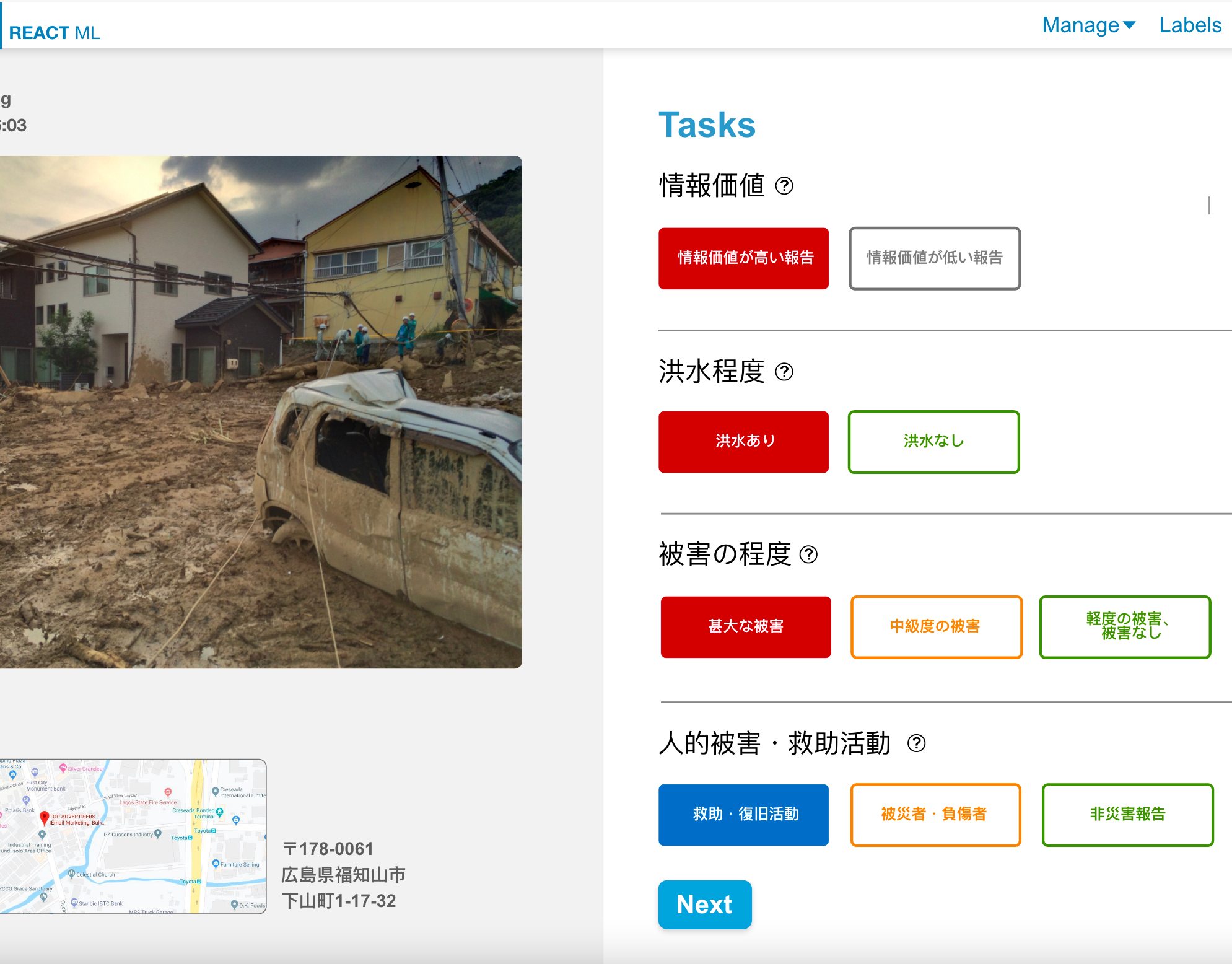The image size is (1232, 964).
Task: Select 非災害報告 label
Action: [1127, 815]
